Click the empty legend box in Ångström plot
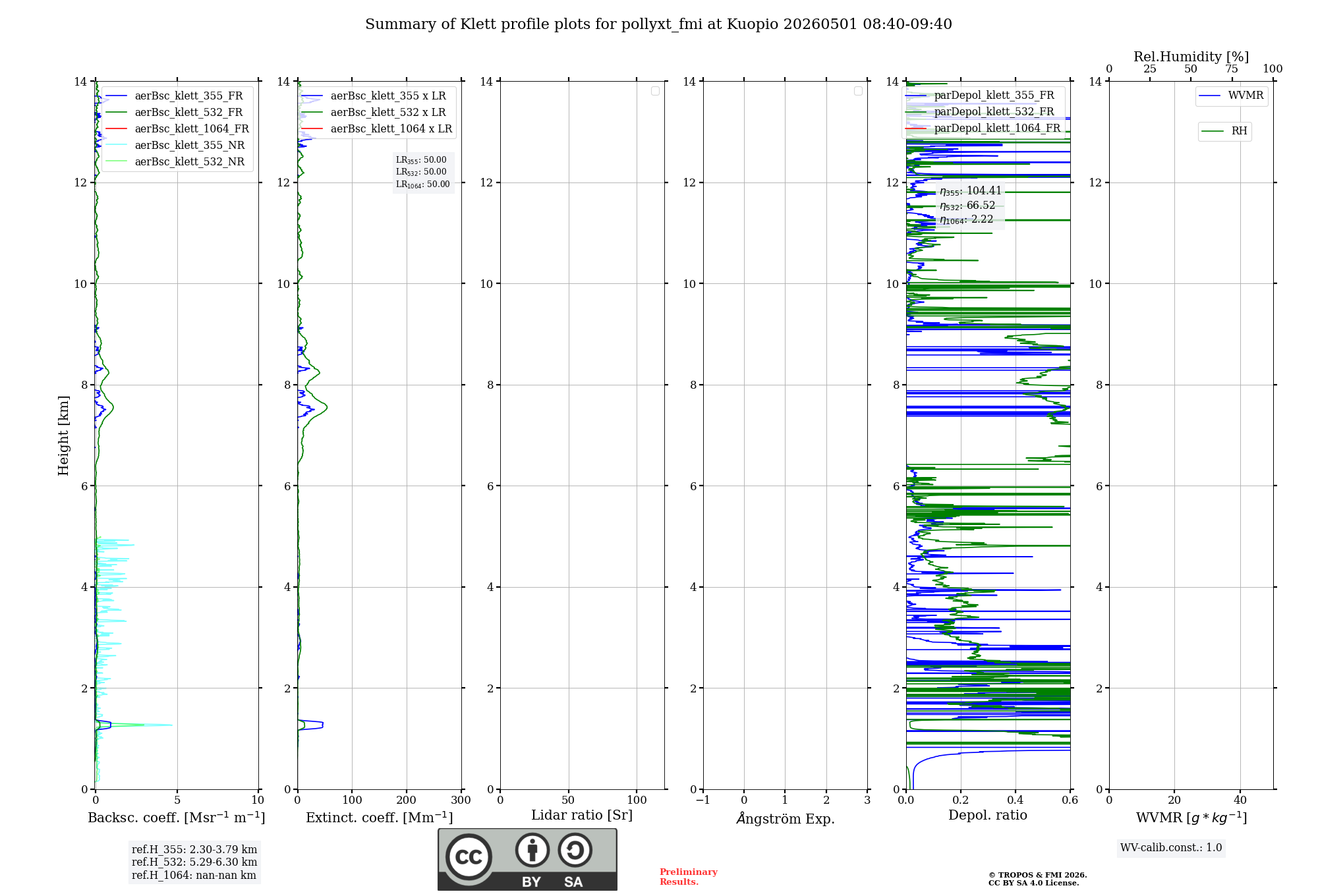 858,91
